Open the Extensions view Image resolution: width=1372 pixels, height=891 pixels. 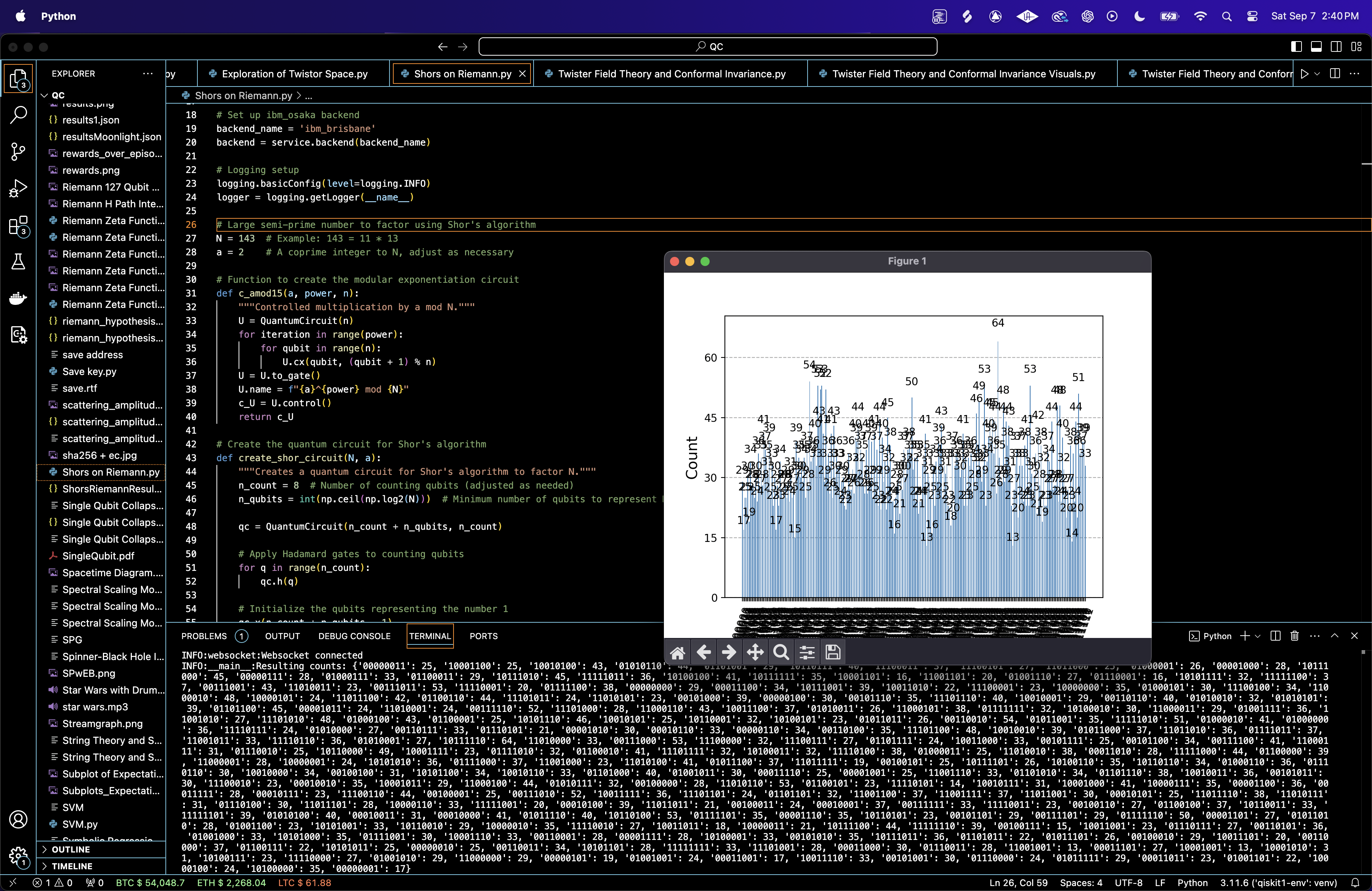click(18, 225)
